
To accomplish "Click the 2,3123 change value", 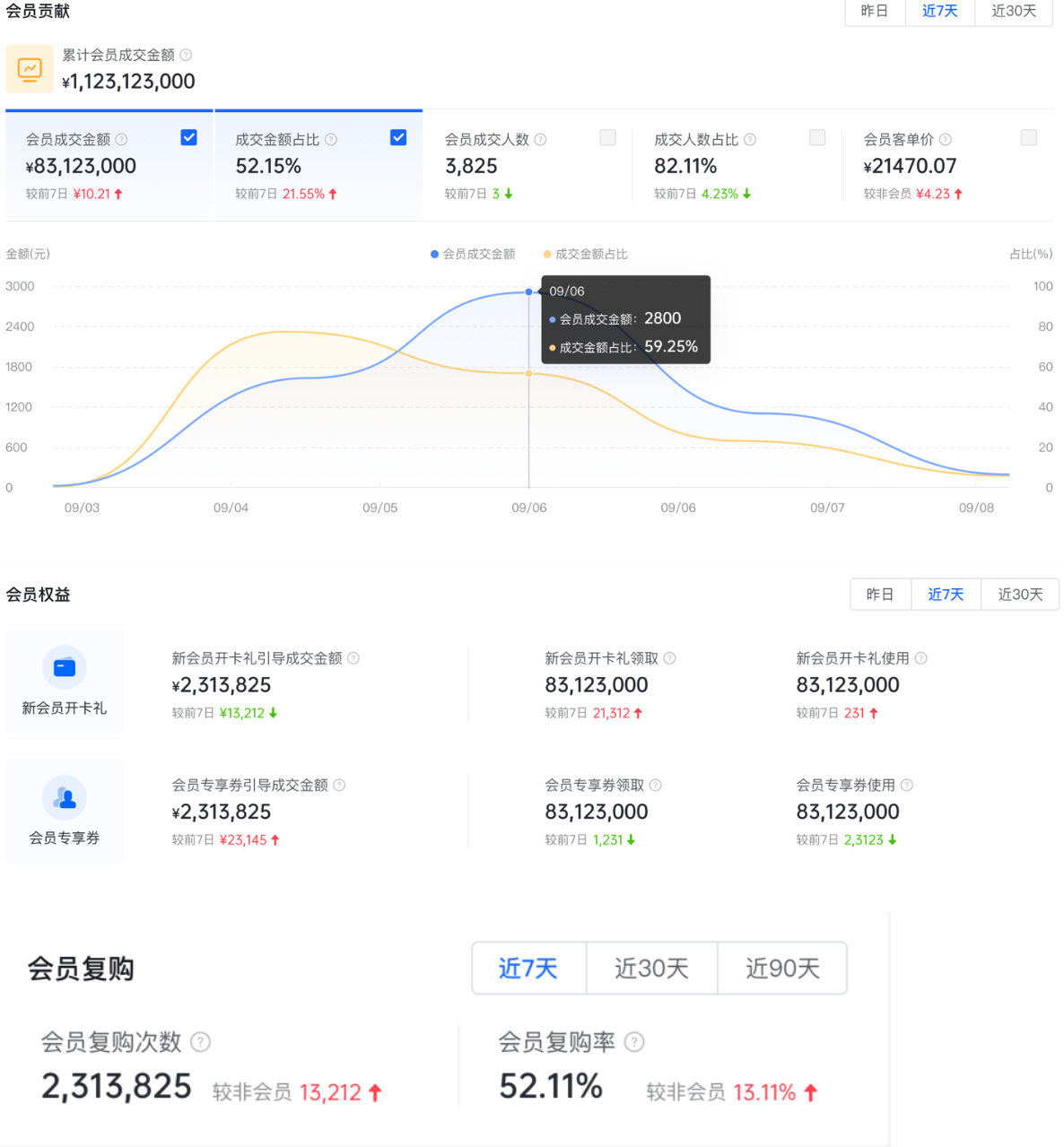I will pyautogui.click(x=863, y=840).
